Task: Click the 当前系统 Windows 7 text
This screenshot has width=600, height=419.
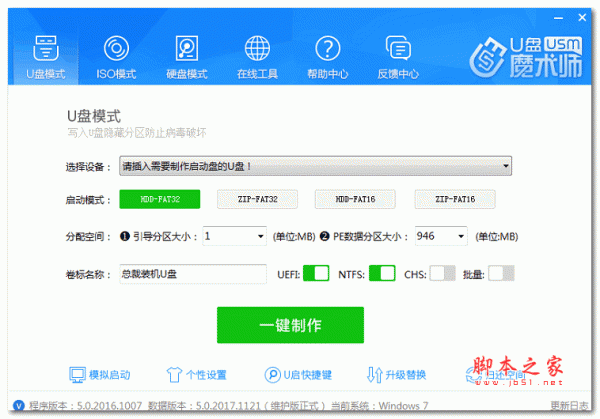Action: 379,406
